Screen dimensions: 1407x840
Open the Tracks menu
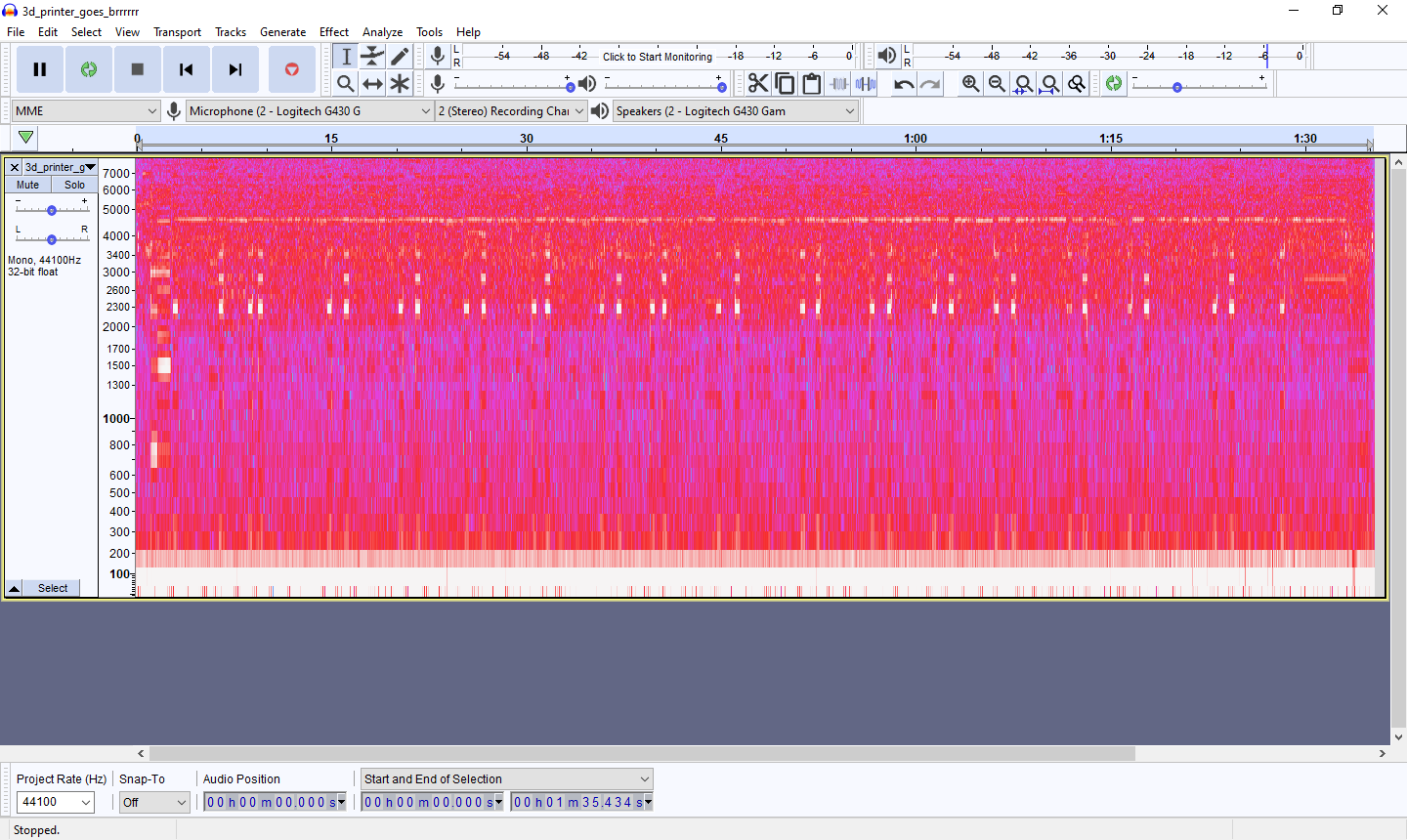tap(231, 32)
